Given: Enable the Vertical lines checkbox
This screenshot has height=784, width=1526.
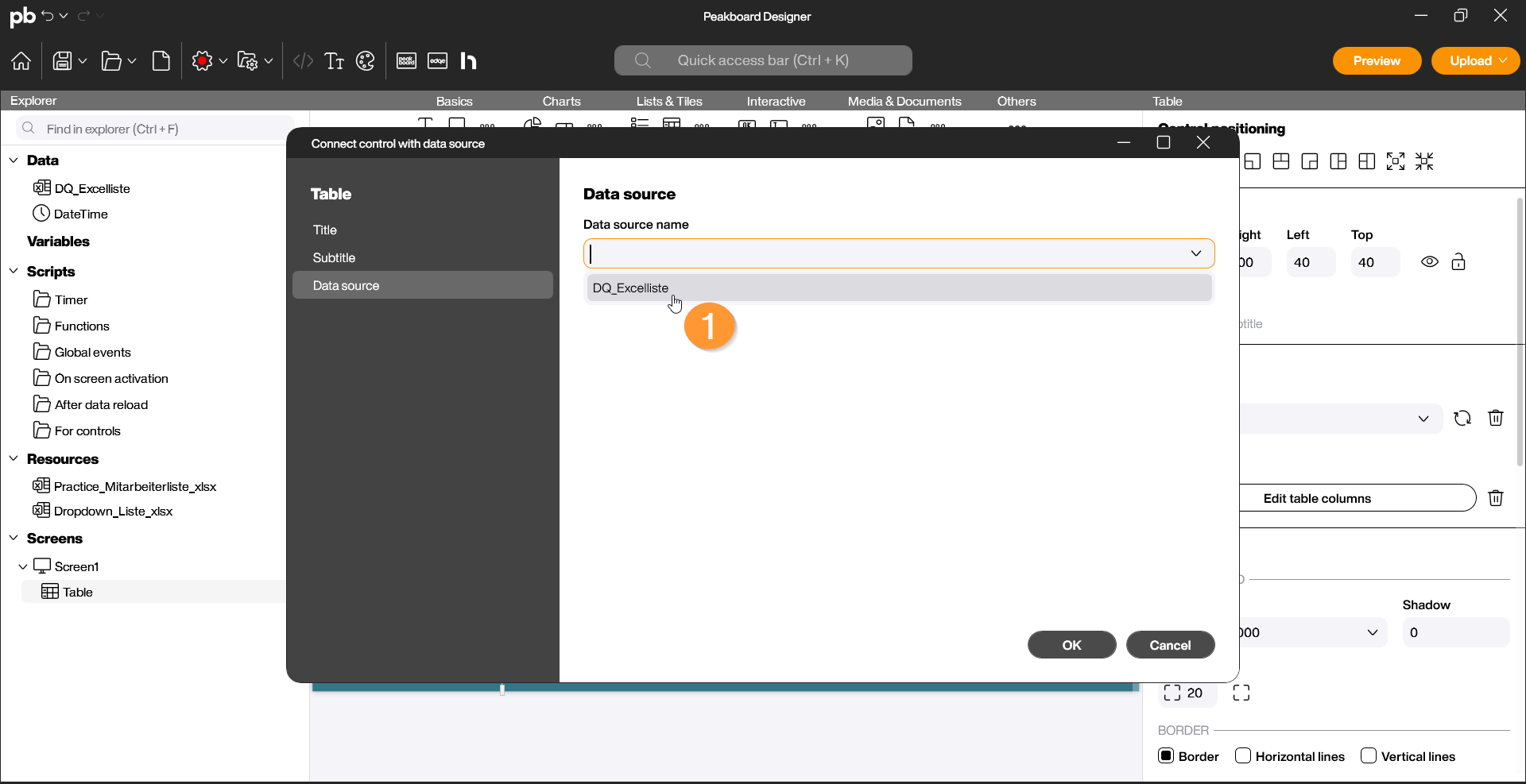Looking at the screenshot, I should (1369, 756).
